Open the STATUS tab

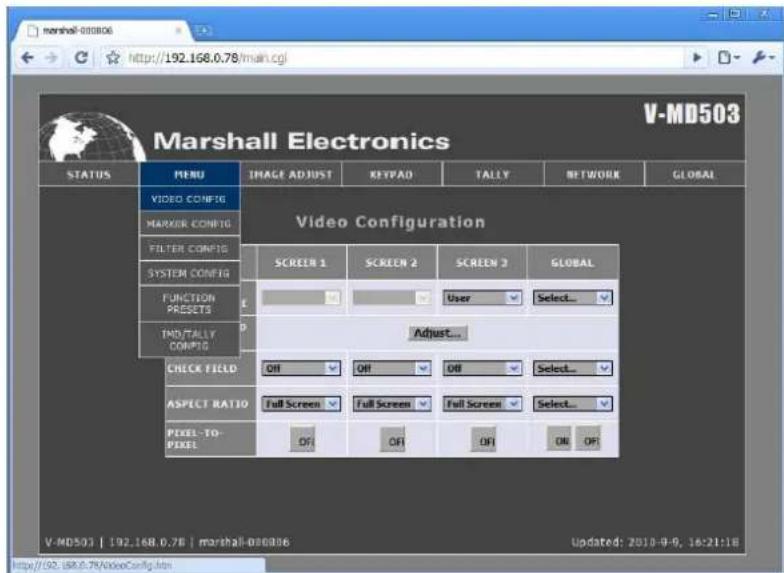click(x=89, y=174)
